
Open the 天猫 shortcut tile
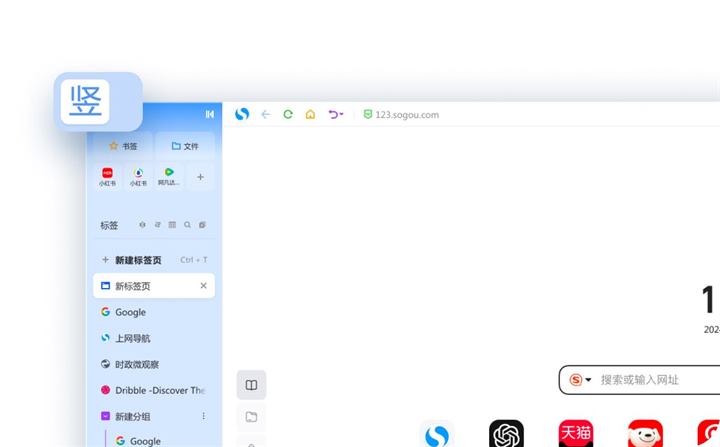pos(576,433)
